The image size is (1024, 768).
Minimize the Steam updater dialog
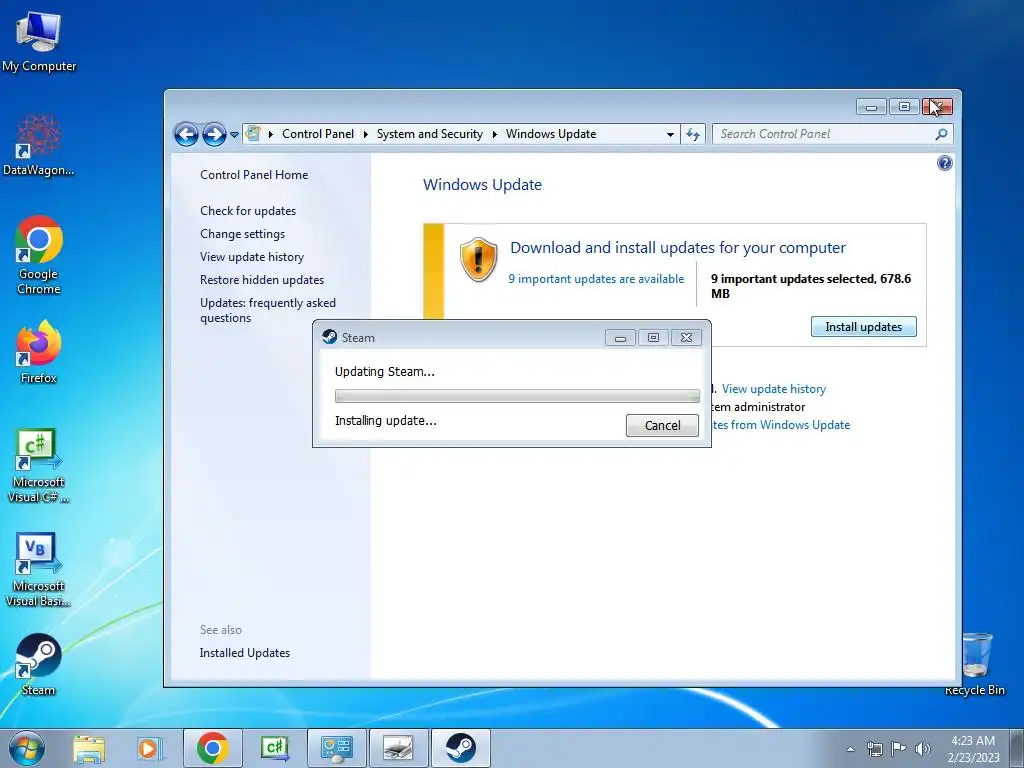(x=620, y=338)
